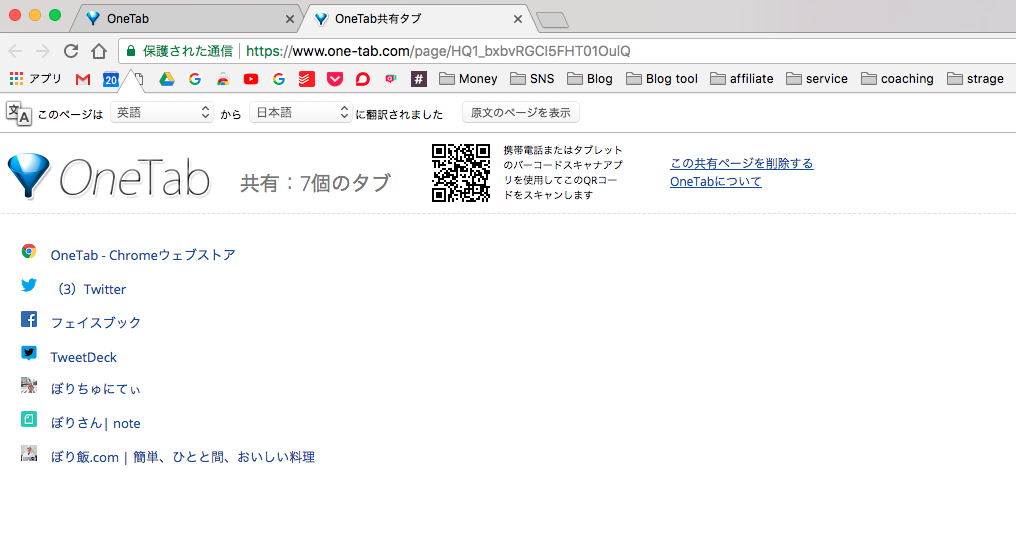The image size is (1016, 558).
Task: Open the red Todoist bookmark icon
Action: tap(306, 79)
